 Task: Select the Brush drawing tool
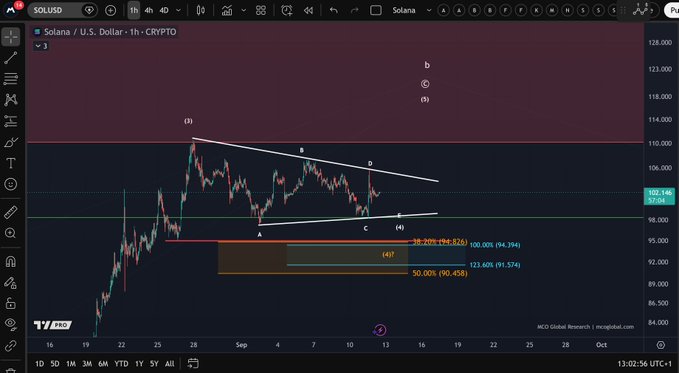(11, 142)
